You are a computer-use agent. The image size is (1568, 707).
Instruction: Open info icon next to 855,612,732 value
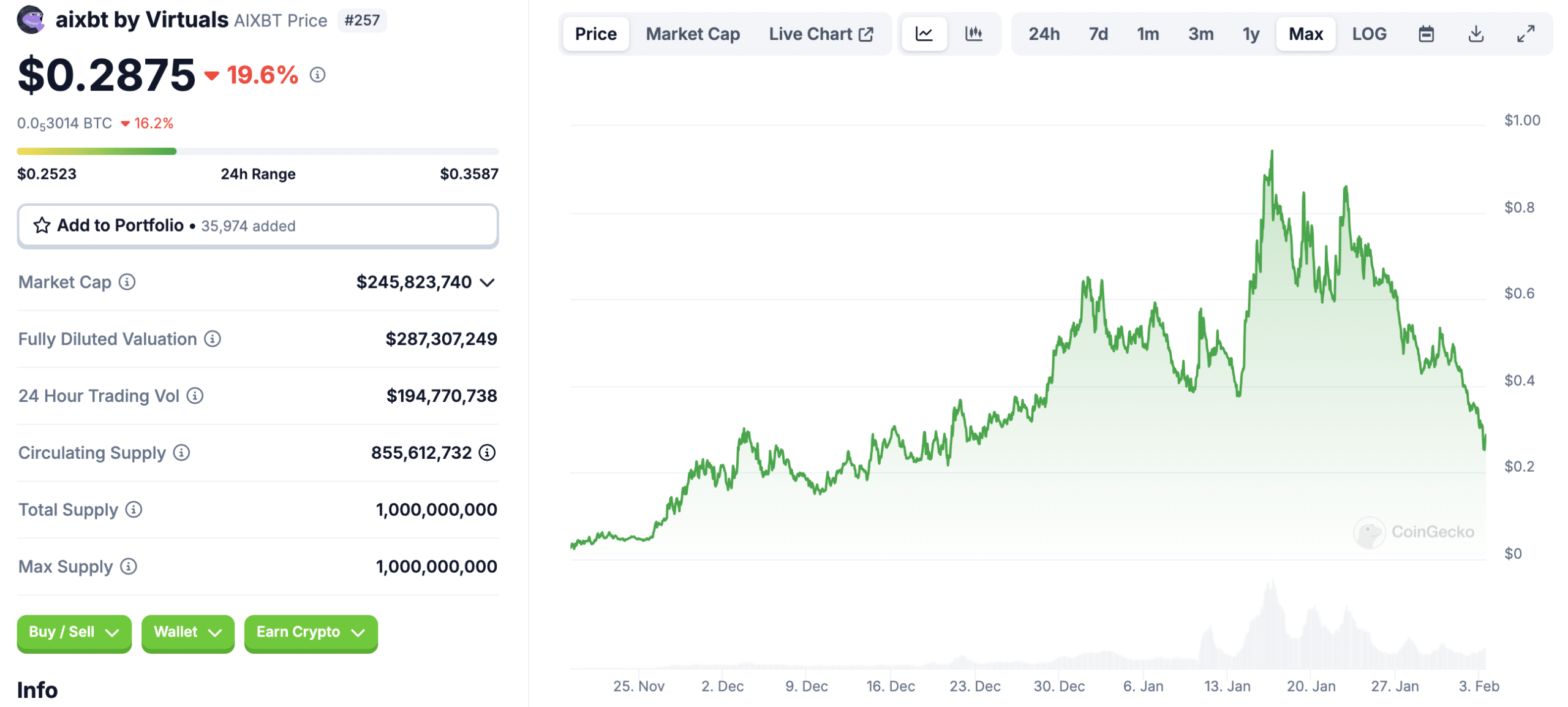point(487,453)
